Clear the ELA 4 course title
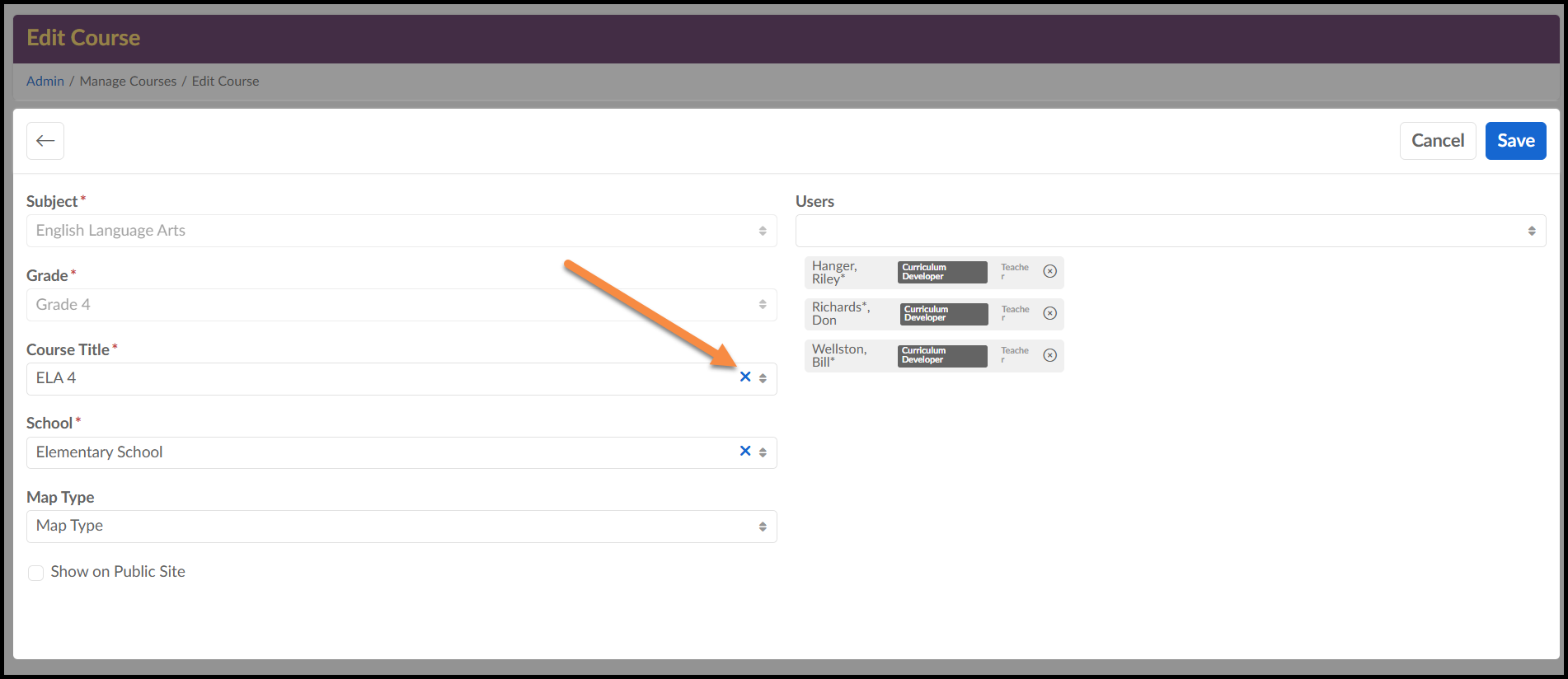Image resolution: width=1568 pixels, height=679 pixels. point(745,377)
